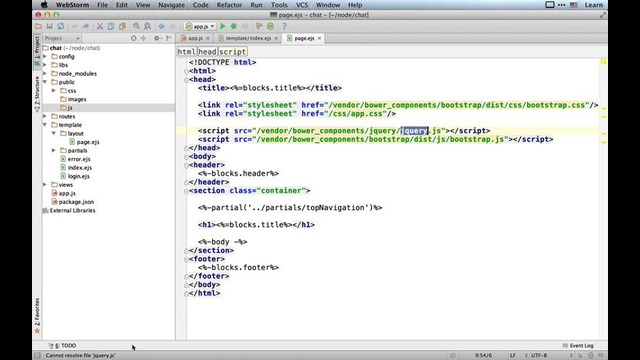Open the Settings hexagon icon in toolbar
Screen dimensions: 640x360
[270, 26]
